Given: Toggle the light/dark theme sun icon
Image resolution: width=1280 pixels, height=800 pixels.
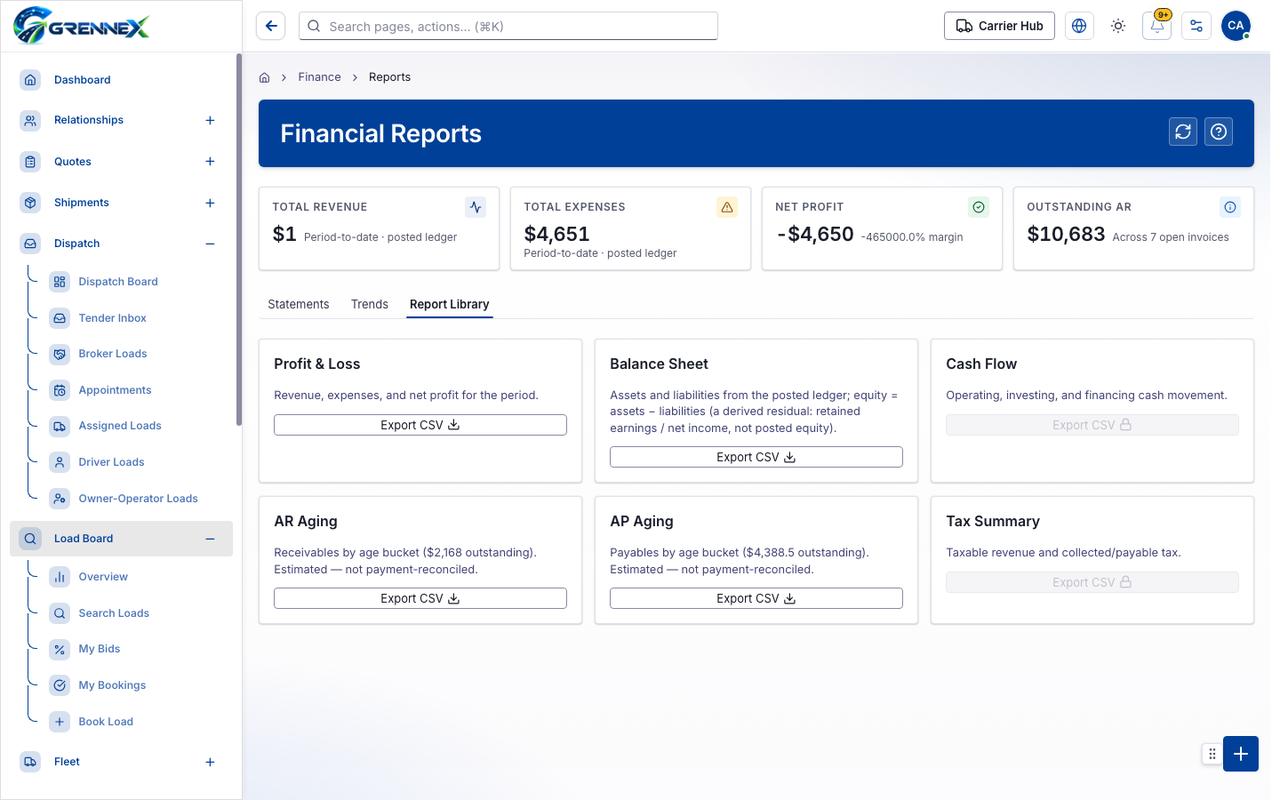Looking at the screenshot, I should point(1118,26).
